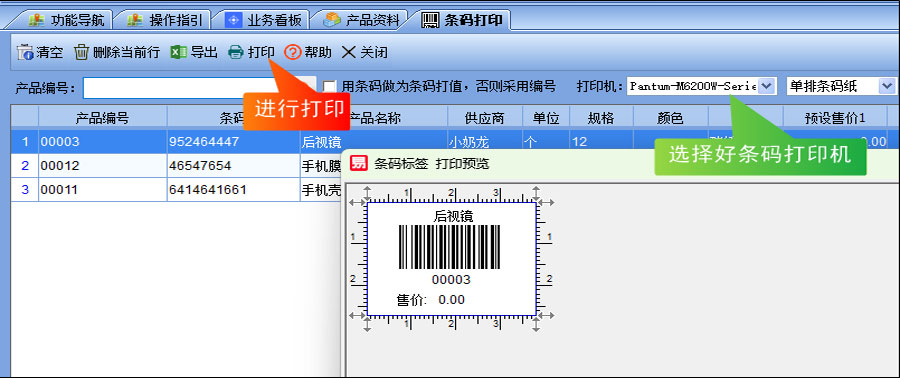The width and height of the screenshot is (900, 378).
Task: Click the barcode label preview thumbnail
Action: [452, 259]
